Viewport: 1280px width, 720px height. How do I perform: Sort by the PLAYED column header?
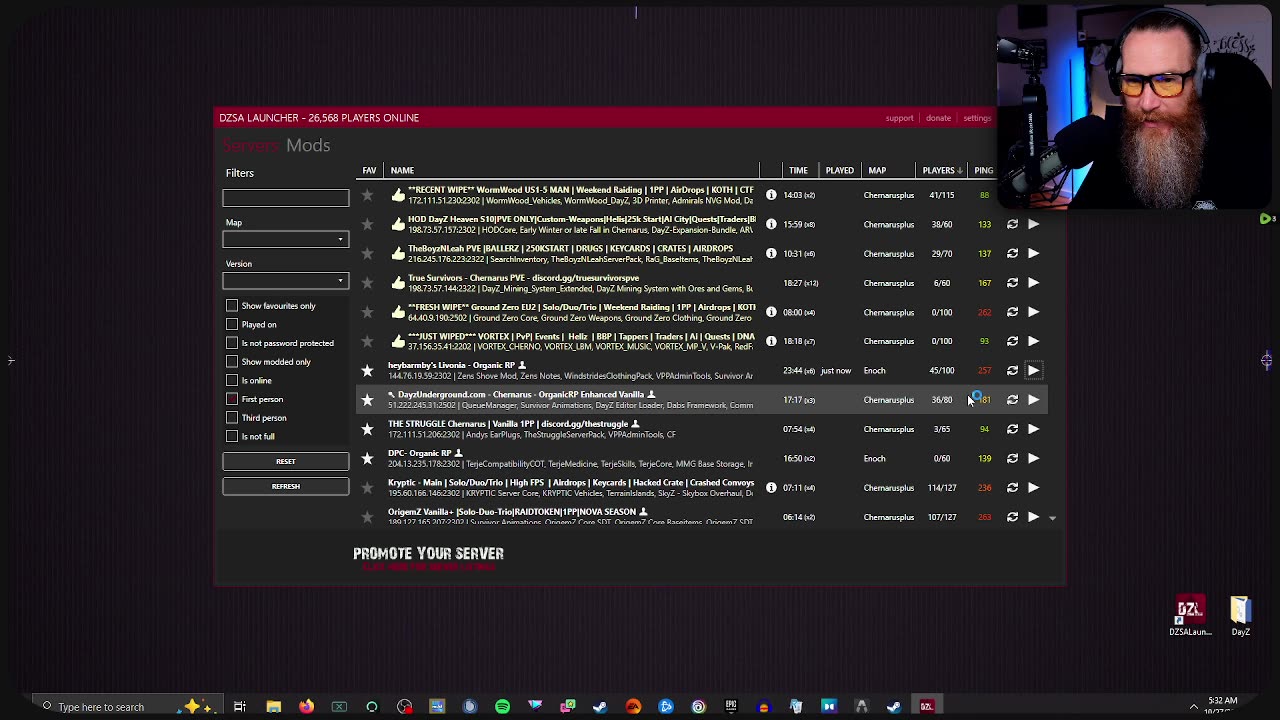coord(840,171)
